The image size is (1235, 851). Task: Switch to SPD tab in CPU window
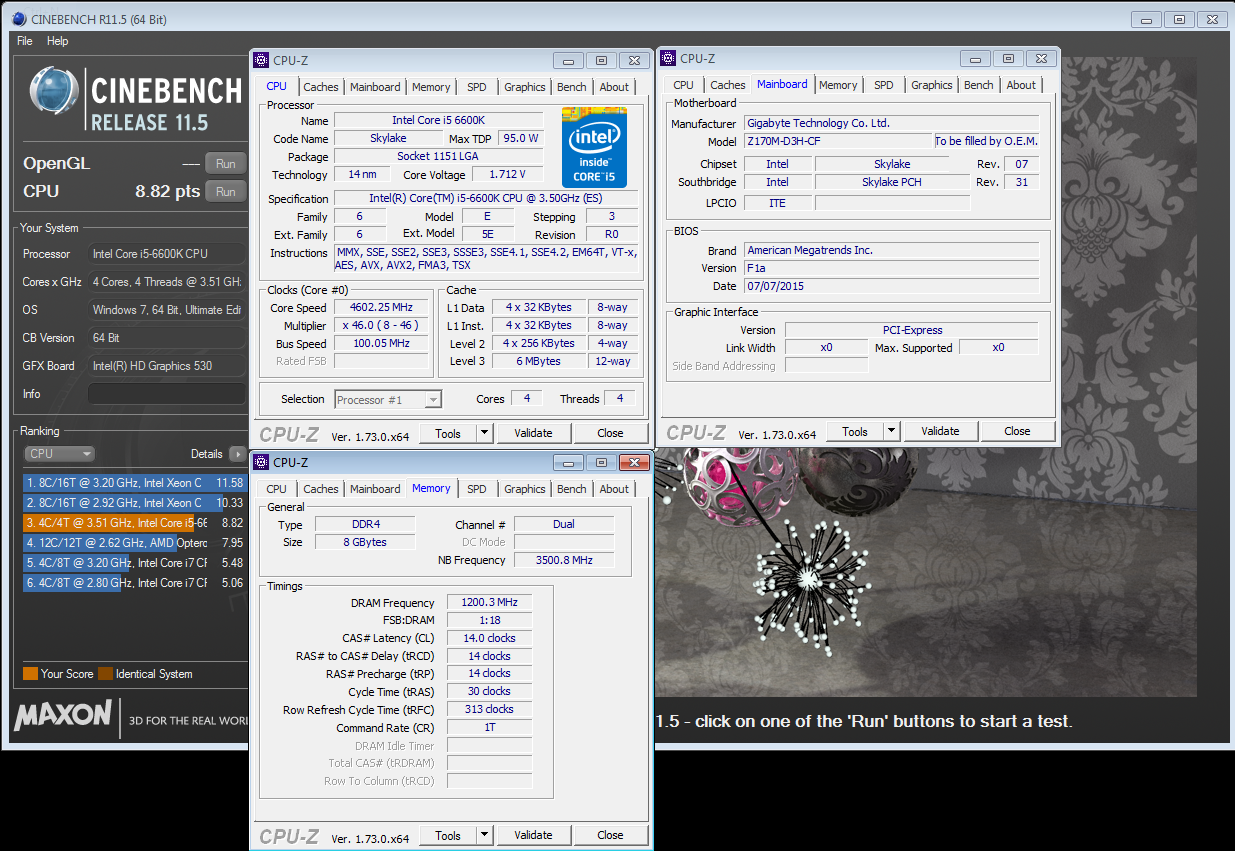pos(477,87)
